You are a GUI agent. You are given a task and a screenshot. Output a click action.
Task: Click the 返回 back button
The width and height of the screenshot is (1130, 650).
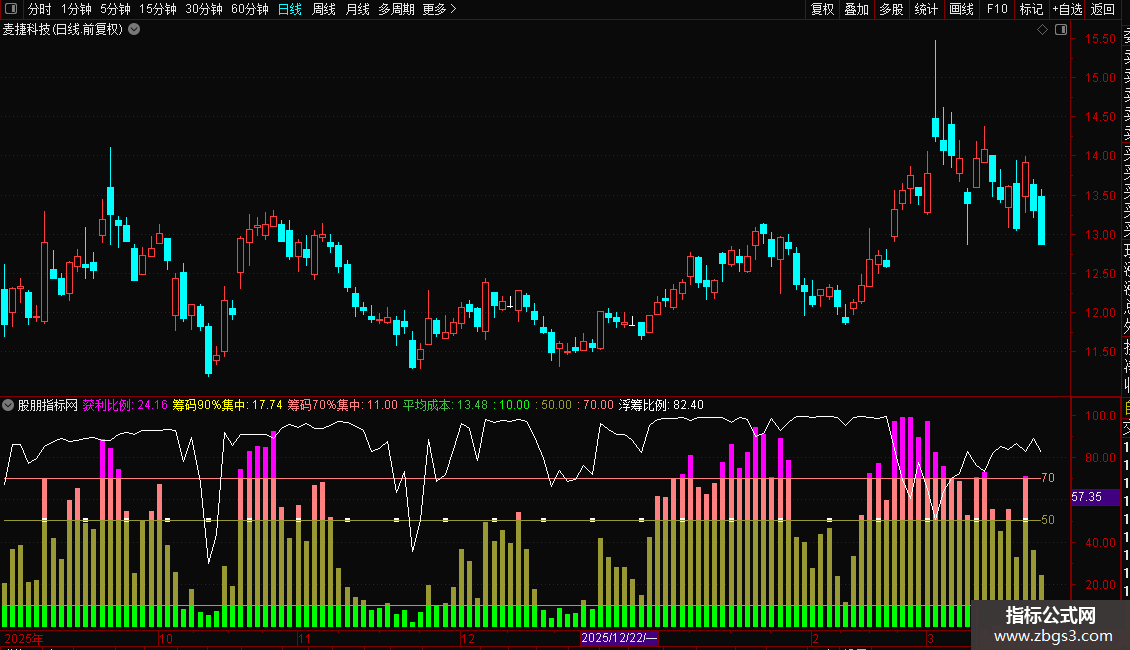tap(1103, 9)
